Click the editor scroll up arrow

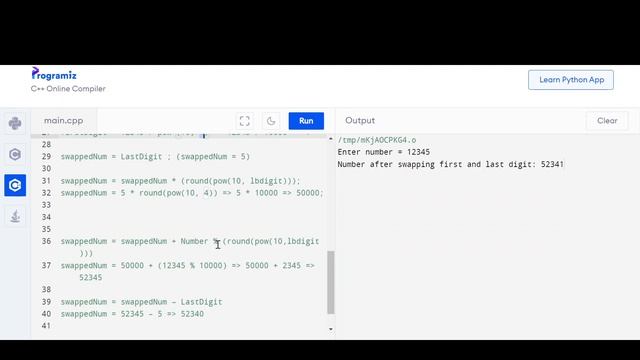coord(331,139)
